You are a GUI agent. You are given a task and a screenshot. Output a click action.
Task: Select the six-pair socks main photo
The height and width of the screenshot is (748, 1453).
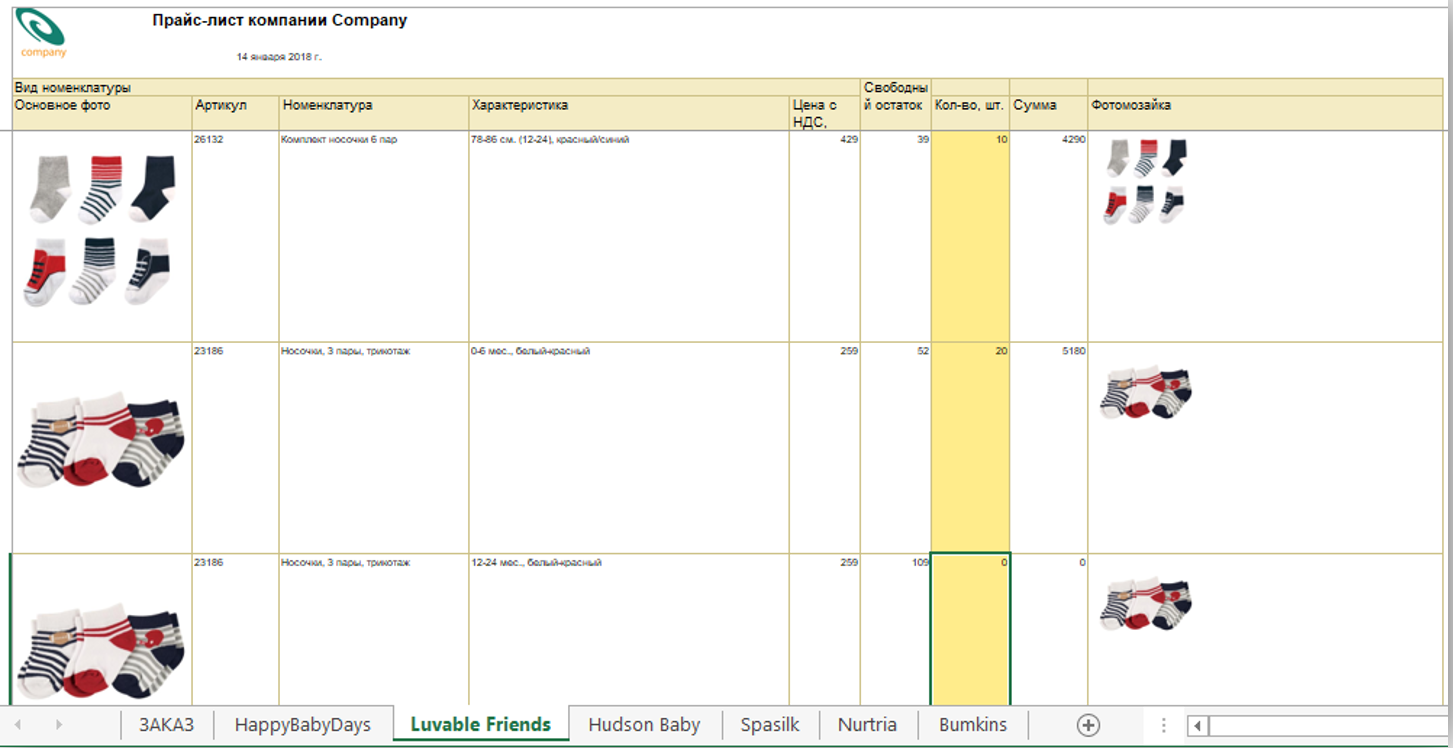[98, 230]
